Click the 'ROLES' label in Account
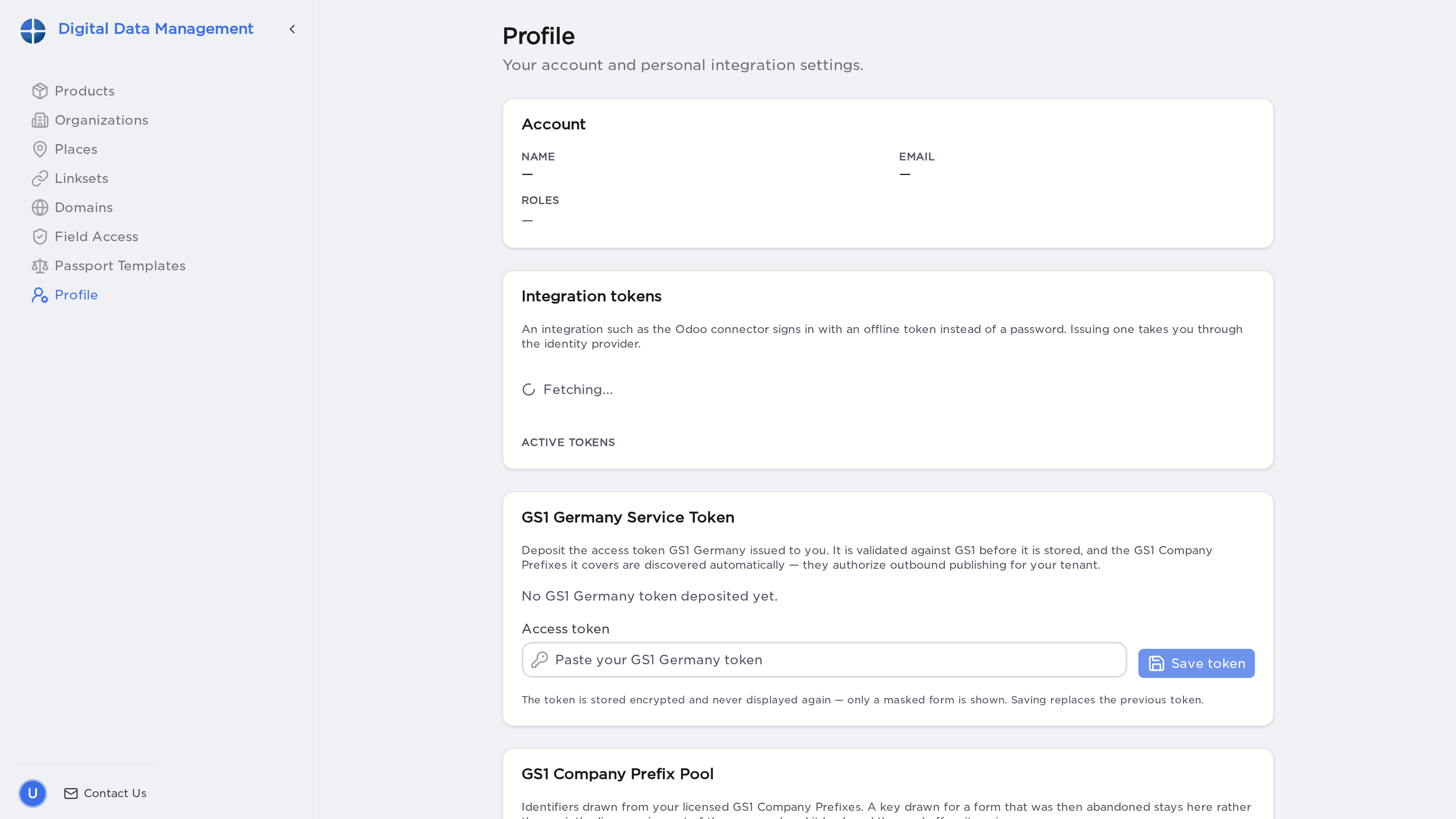Screen dimensions: 1456x819 click(540, 200)
